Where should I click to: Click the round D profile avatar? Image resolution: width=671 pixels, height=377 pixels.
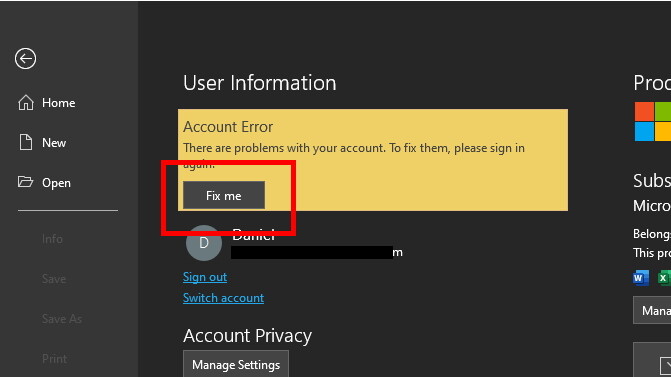204,243
